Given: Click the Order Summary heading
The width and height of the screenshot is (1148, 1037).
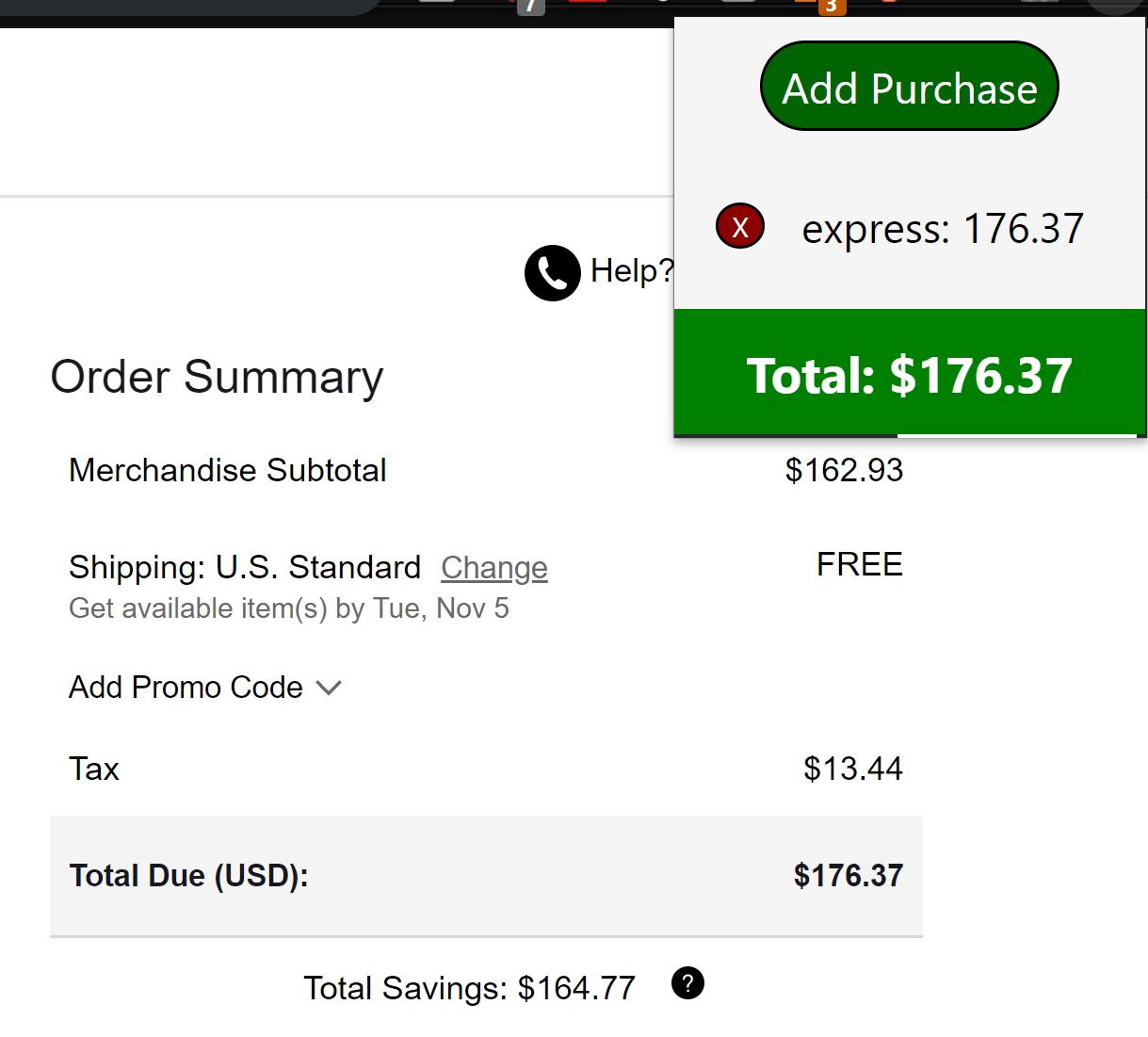Looking at the screenshot, I should [x=217, y=377].
